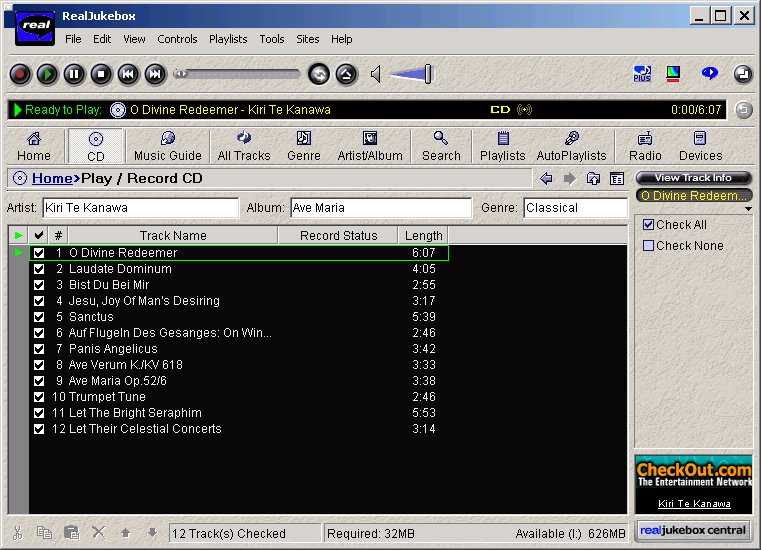Screen dimensions: 761x550
Task: Go to the Devices section
Action: coord(700,146)
